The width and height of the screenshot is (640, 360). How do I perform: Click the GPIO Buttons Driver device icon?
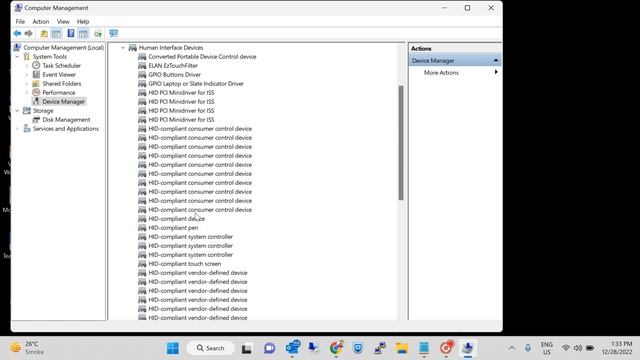pos(142,74)
